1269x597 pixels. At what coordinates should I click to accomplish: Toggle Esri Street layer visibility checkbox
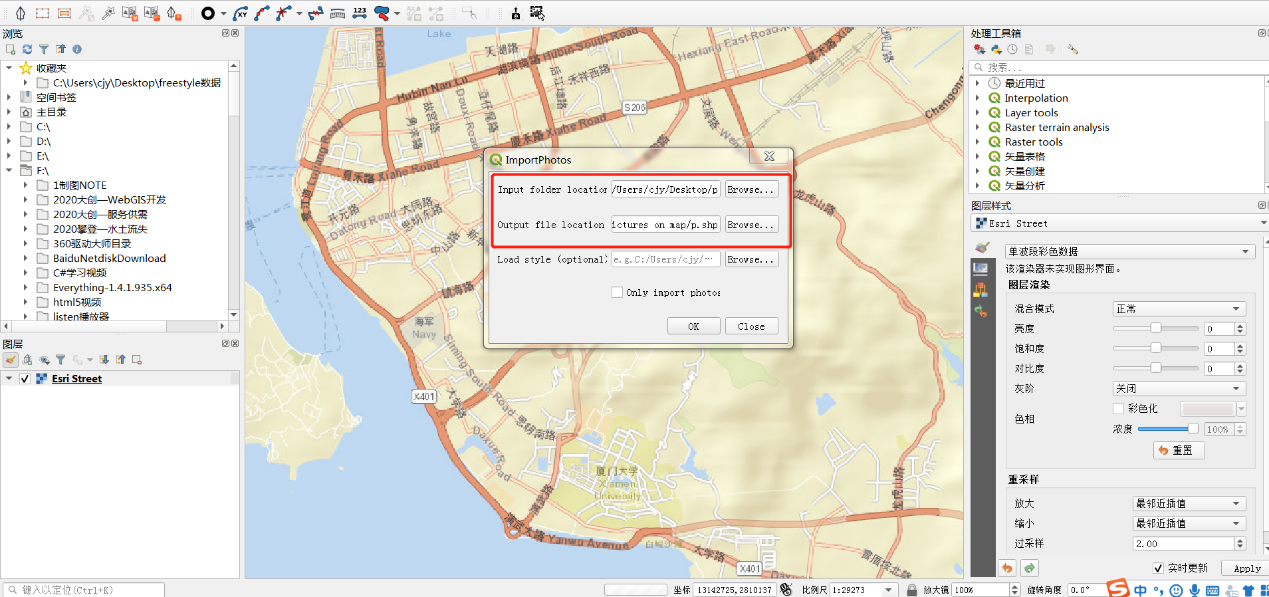click(25, 379)
